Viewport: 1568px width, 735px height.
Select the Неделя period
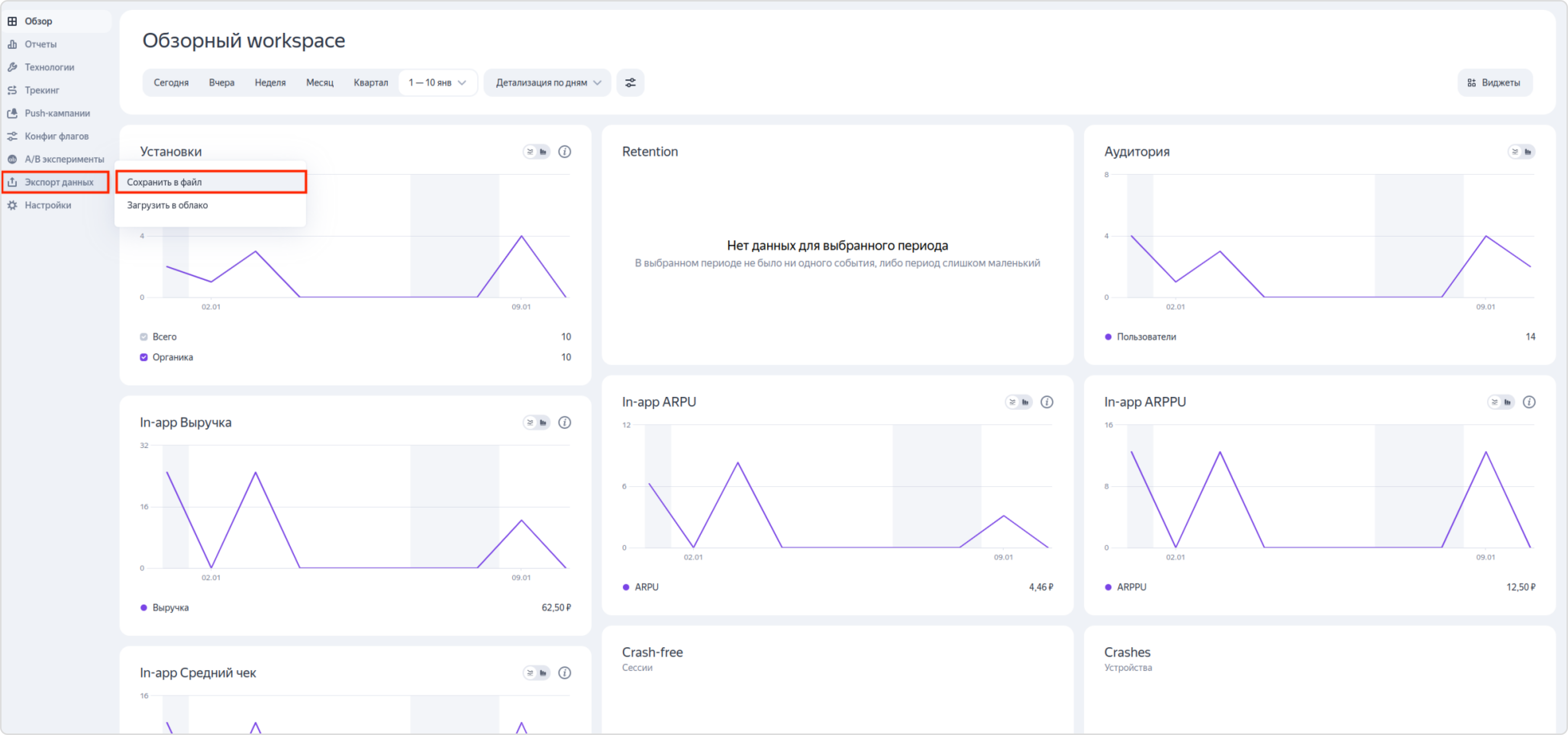(x=270, y=83)
